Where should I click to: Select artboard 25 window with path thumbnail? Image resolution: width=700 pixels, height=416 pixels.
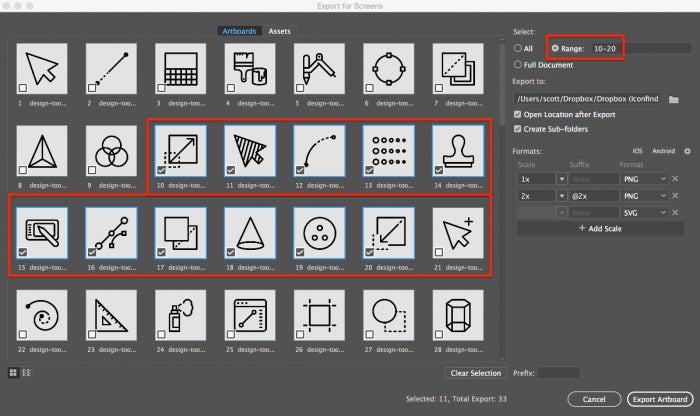coord(250,315)
